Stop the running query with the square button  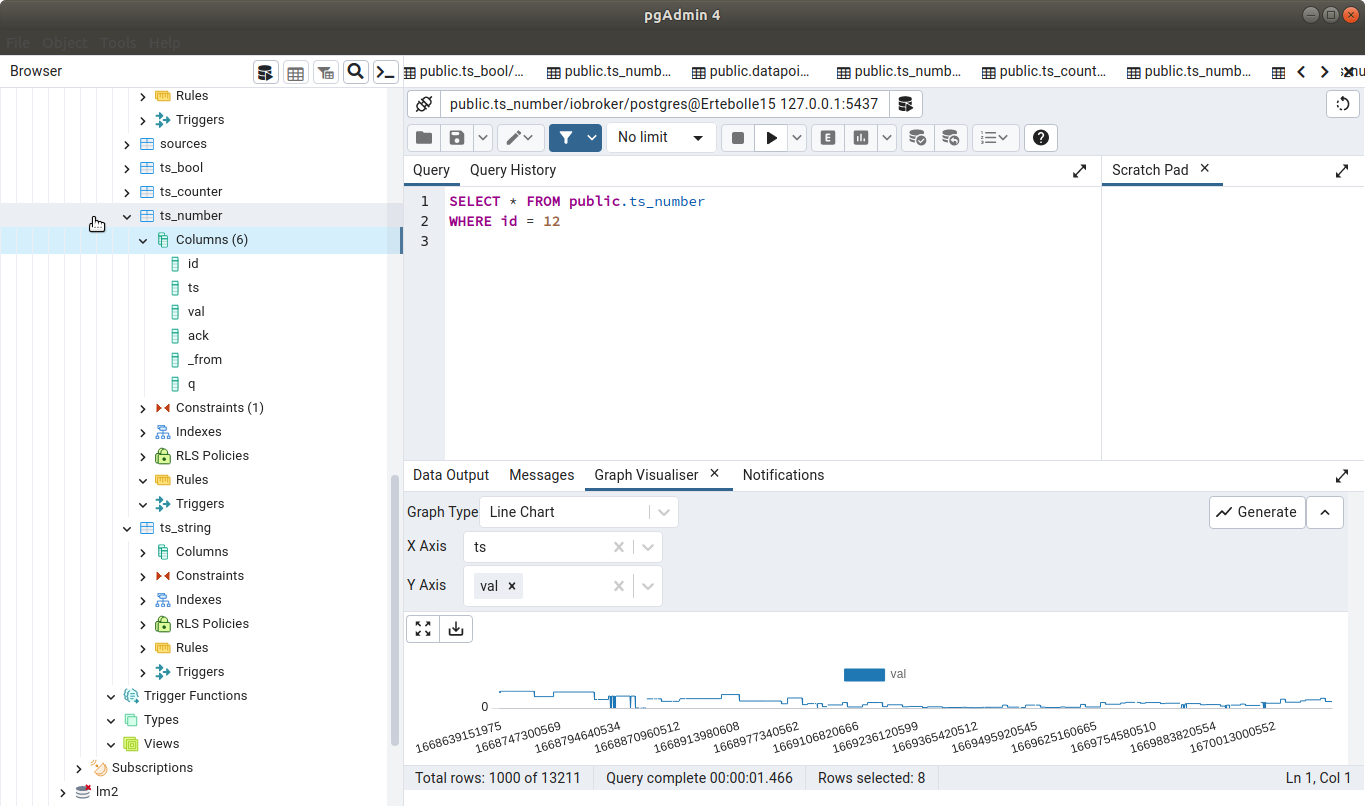click(x=738, y=138)
